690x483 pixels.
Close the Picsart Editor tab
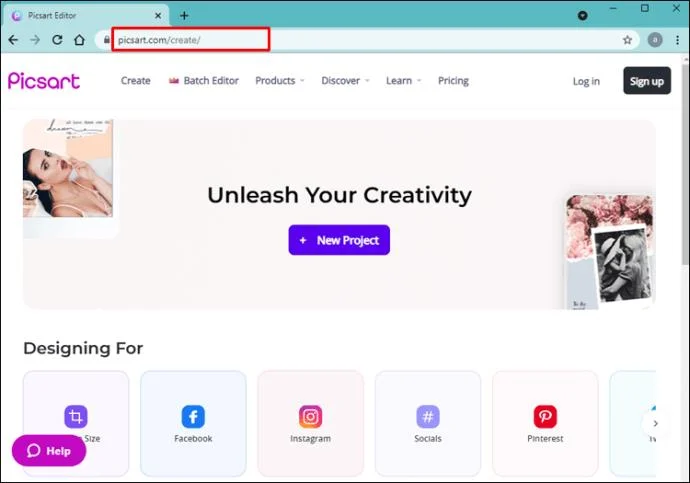[158, 16]
